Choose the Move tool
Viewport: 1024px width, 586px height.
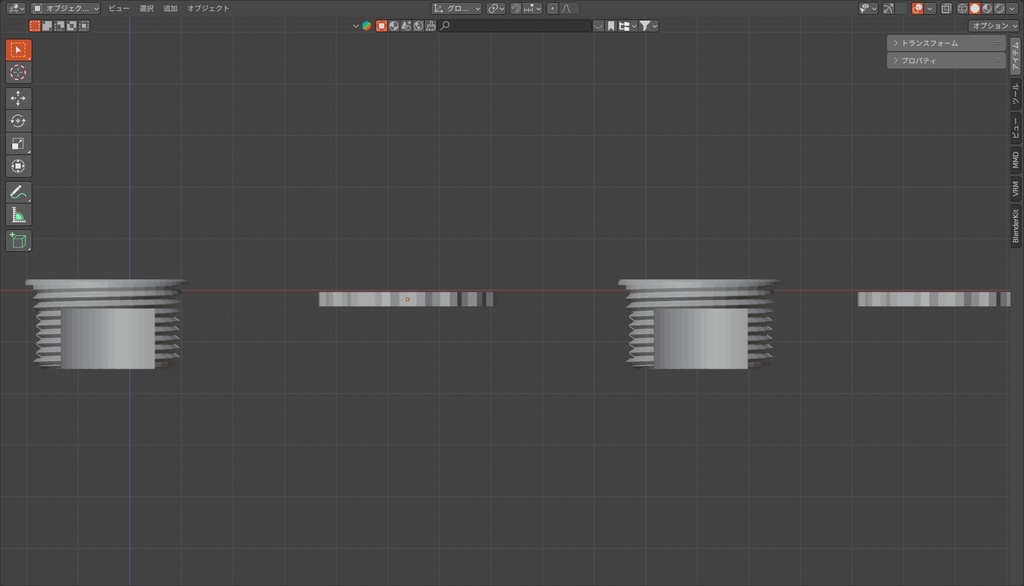tap(18, 98)
